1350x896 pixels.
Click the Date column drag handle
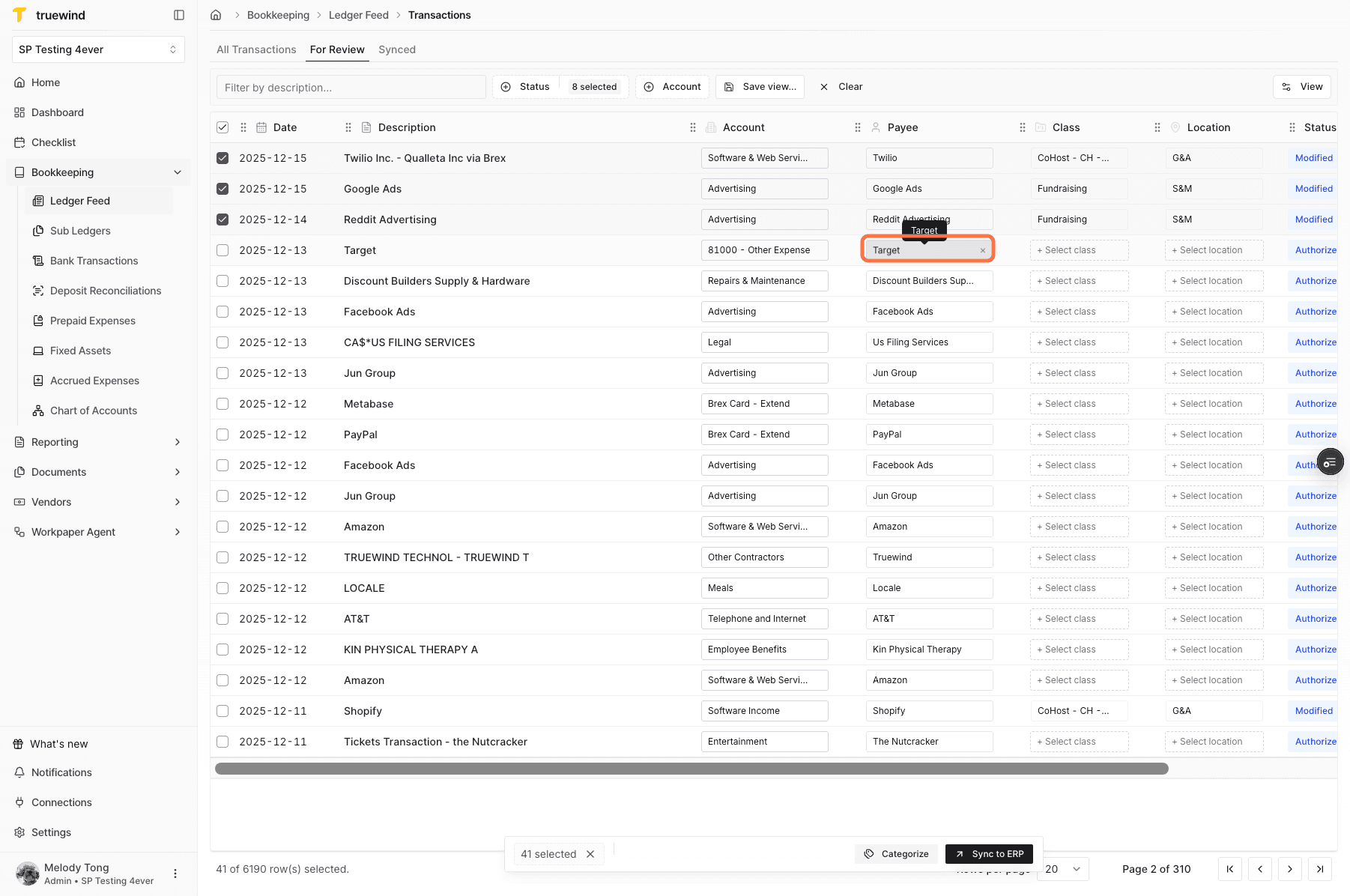coord(243,127)
